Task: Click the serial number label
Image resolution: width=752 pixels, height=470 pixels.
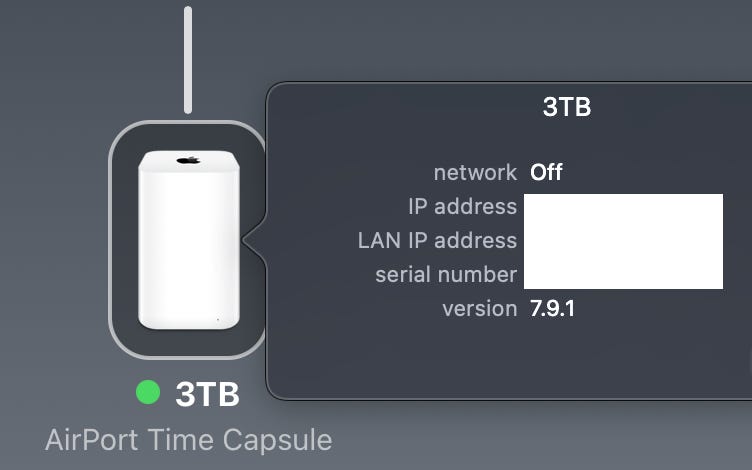Action: click(446, 274)
